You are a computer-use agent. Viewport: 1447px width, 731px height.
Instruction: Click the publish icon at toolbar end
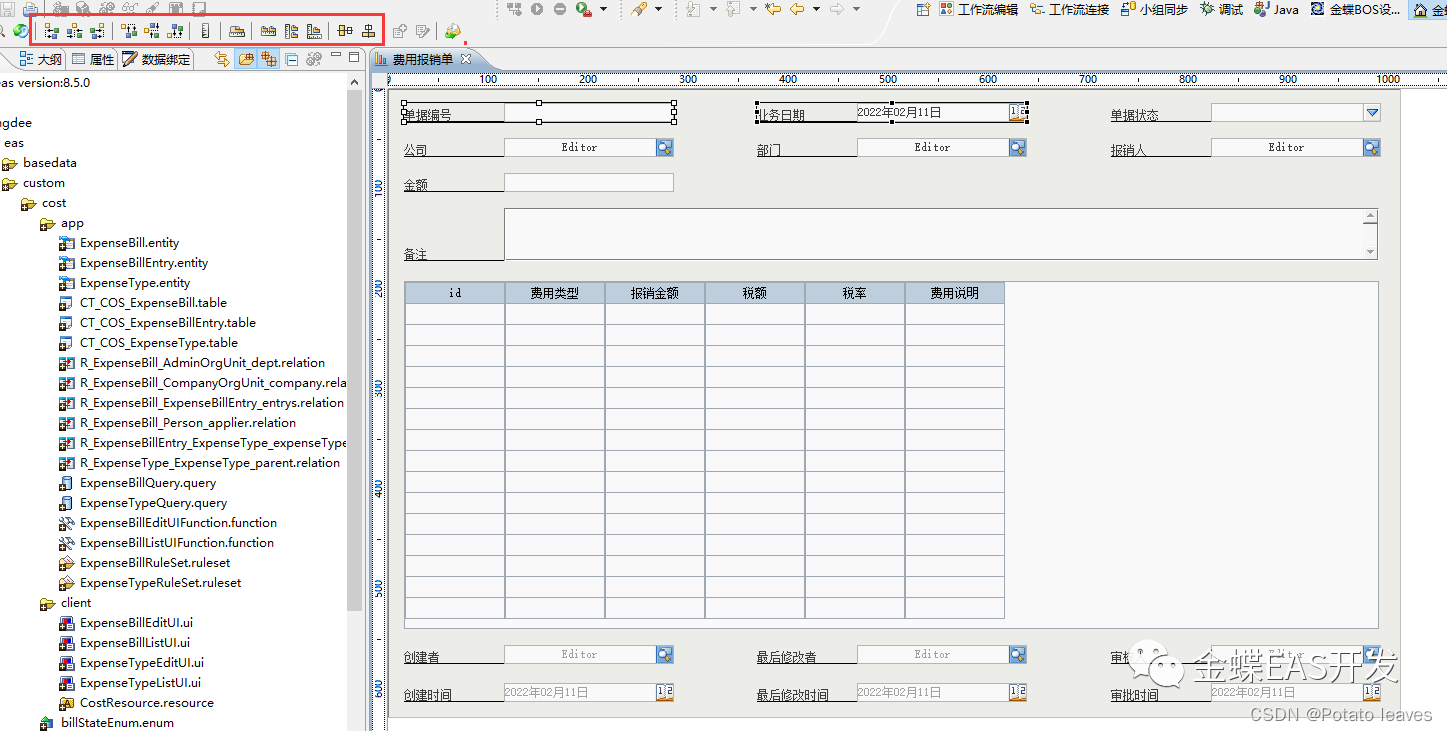coord(453,31)
